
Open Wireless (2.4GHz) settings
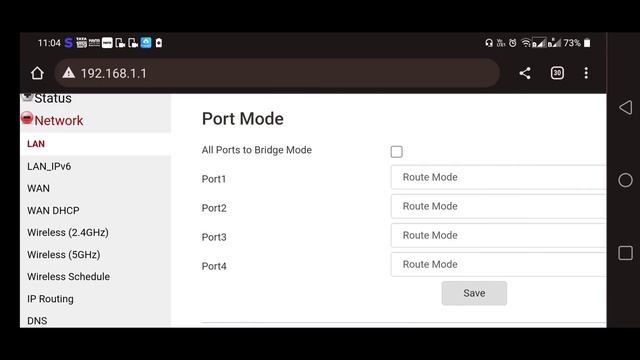click(x=68, y=233)
